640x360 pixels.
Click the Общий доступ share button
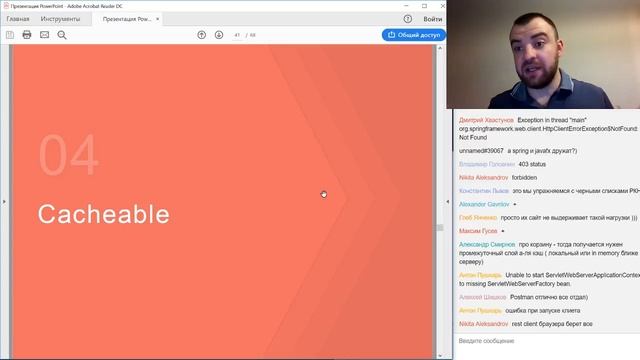pos(413,35)
